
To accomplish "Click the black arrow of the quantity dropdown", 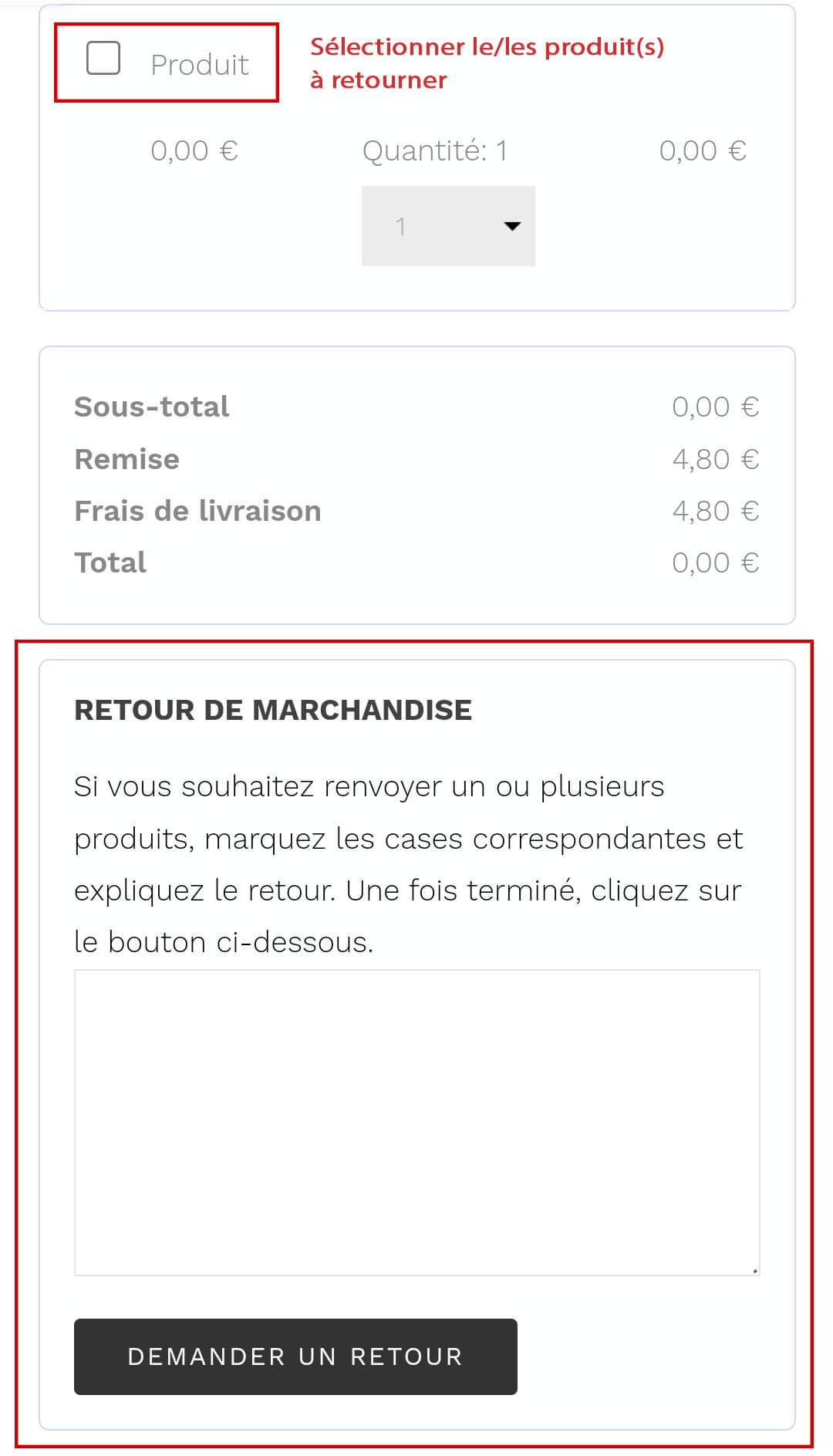I will (512, 226).
